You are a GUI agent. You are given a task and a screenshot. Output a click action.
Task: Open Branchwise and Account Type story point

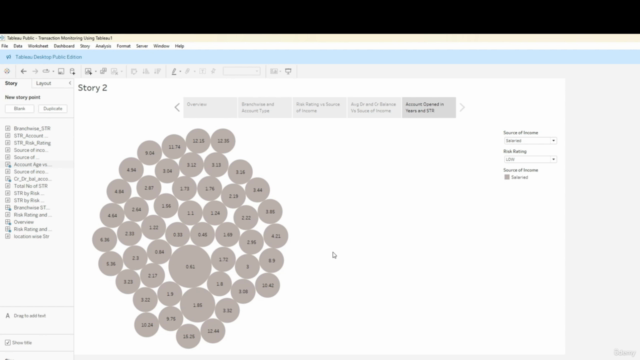pyautogui.click(x=264, y=107)
